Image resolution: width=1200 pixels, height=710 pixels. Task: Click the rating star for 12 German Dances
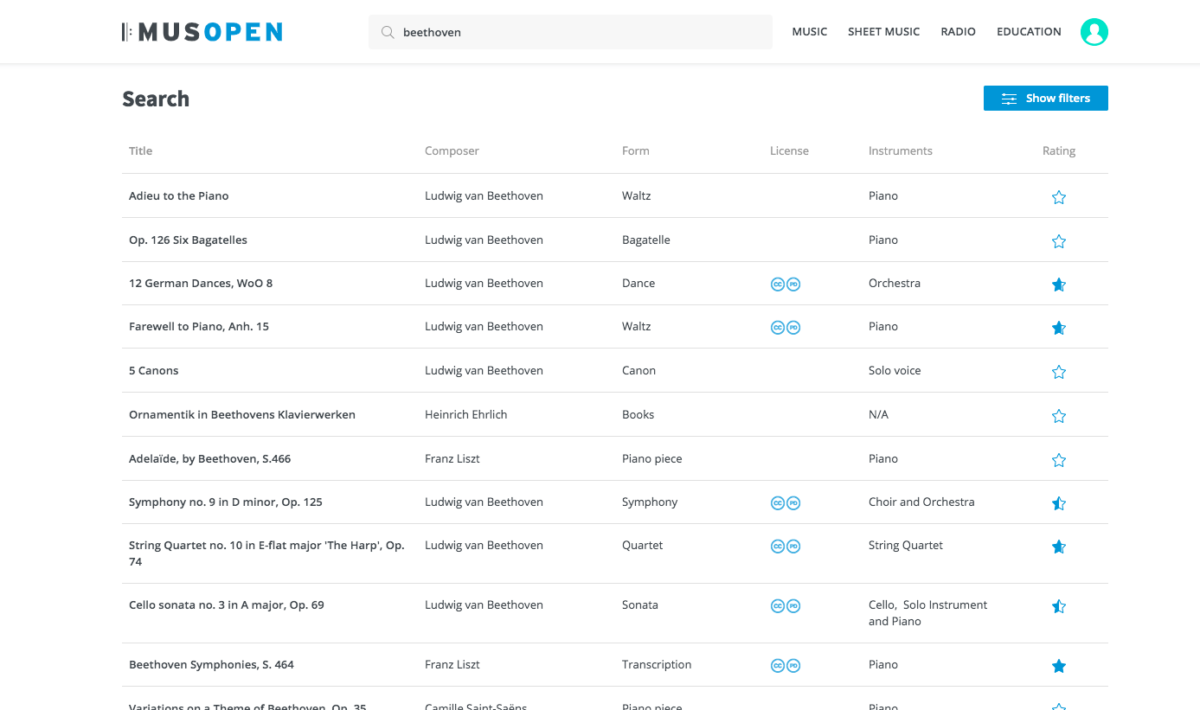point(1059,284)
